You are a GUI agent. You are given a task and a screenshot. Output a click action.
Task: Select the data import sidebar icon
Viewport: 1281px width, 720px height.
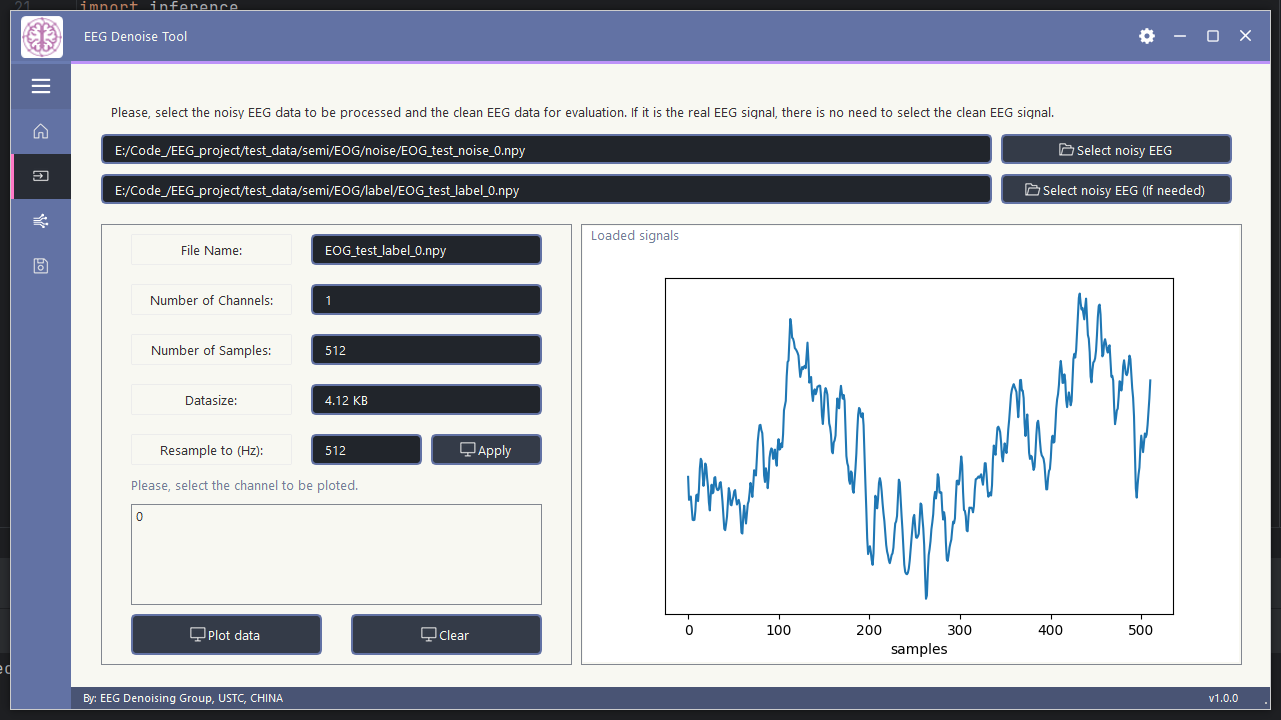pyautogui.click(x=41, y=176)
